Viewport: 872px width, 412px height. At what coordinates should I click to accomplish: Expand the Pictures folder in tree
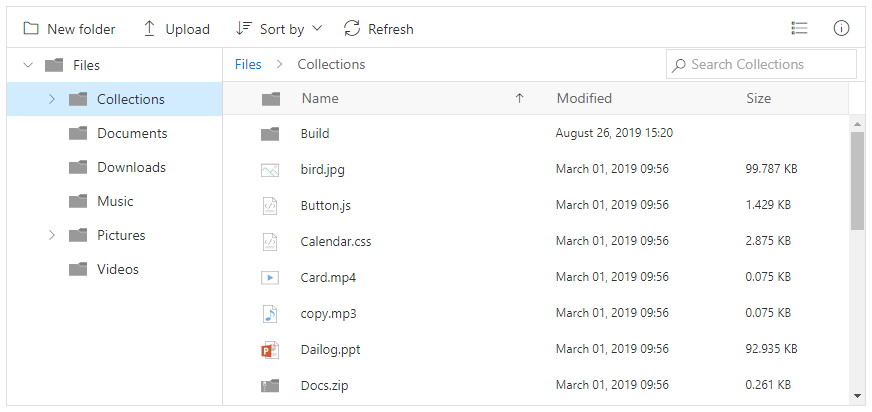click(x=51, y=236)
